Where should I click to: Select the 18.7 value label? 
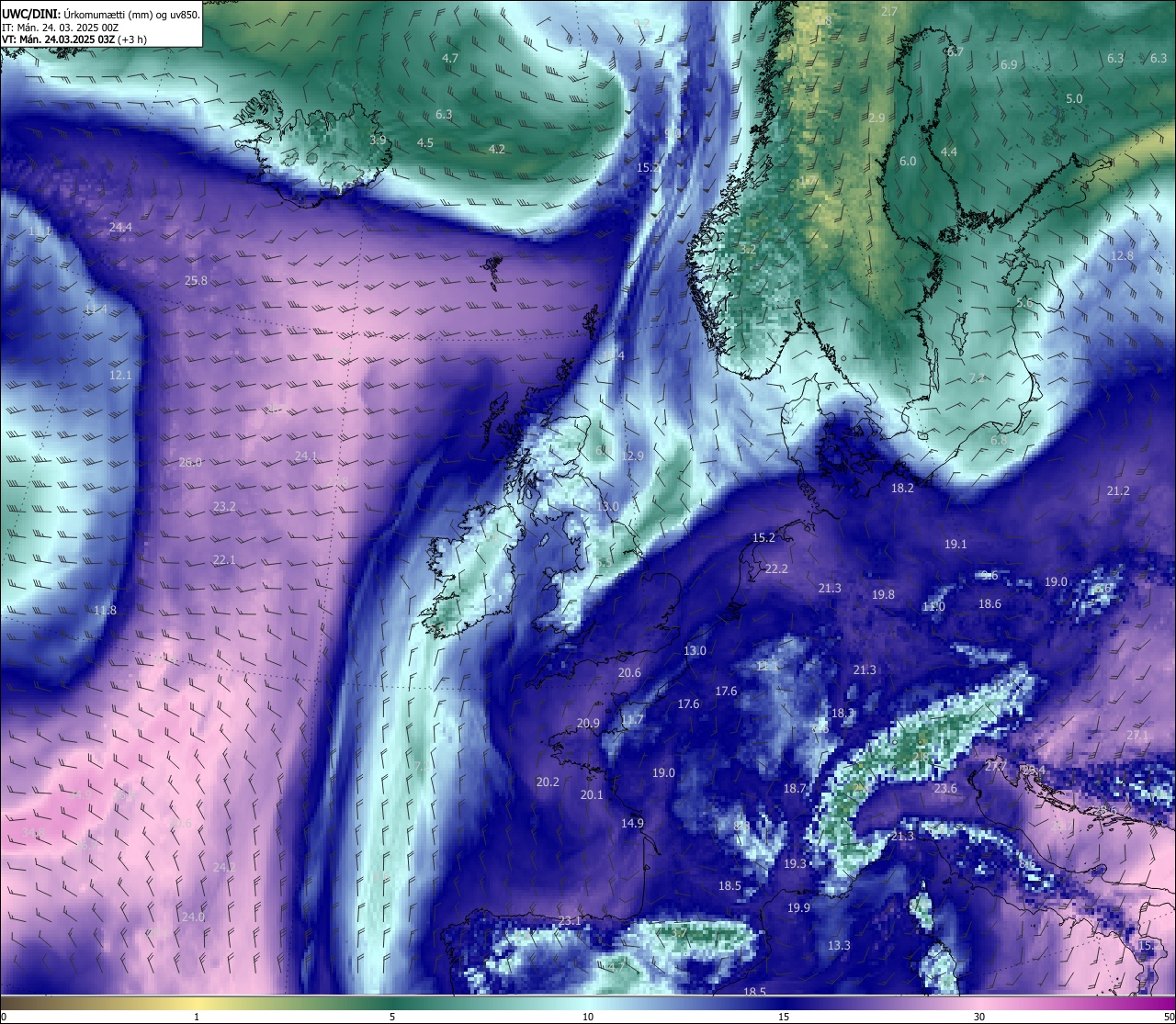click(795, 789)
